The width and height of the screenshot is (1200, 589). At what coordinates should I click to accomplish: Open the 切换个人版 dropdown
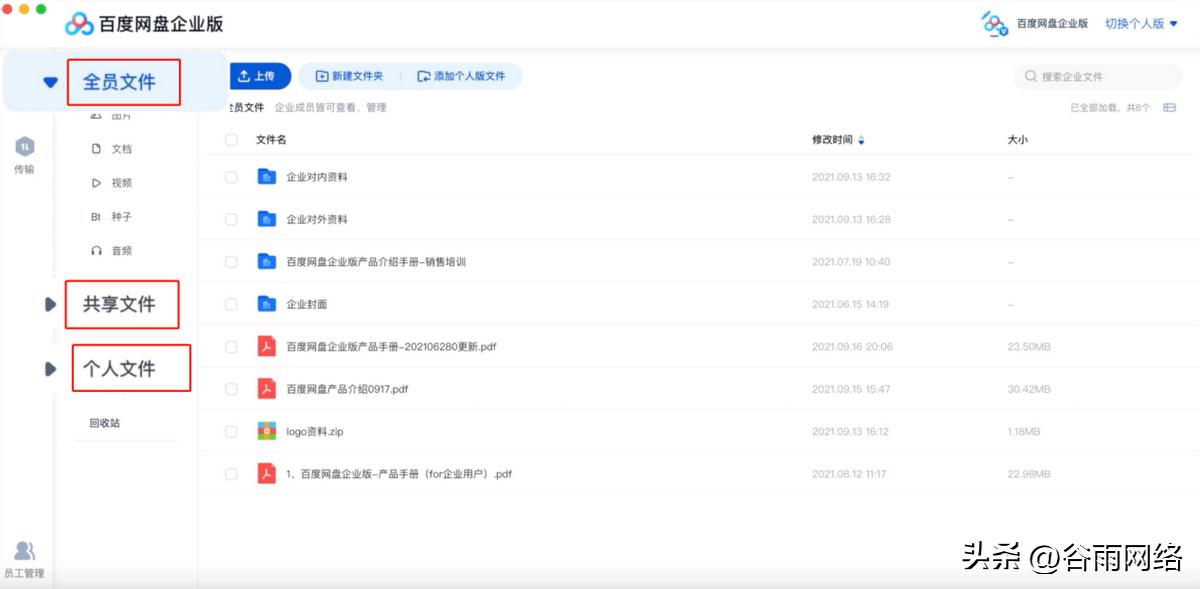point(1142,24)
